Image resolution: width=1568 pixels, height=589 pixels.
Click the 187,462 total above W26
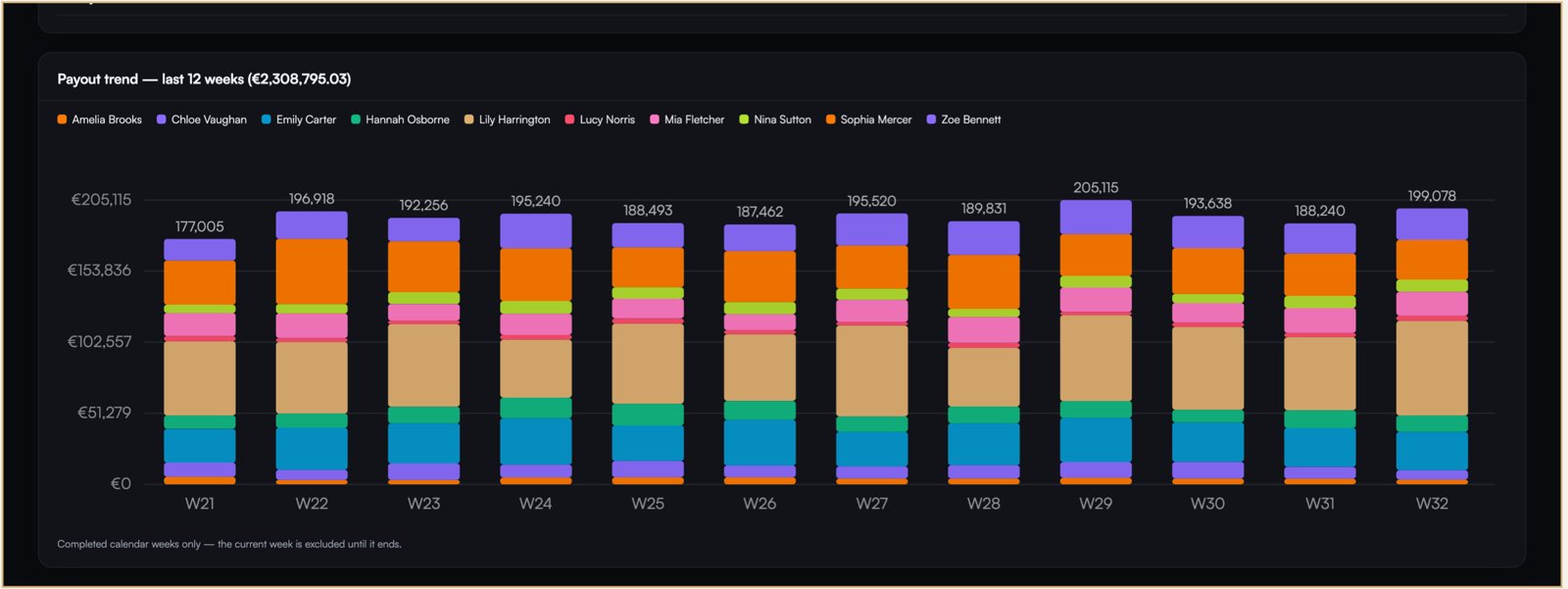[x=759, y=212]
